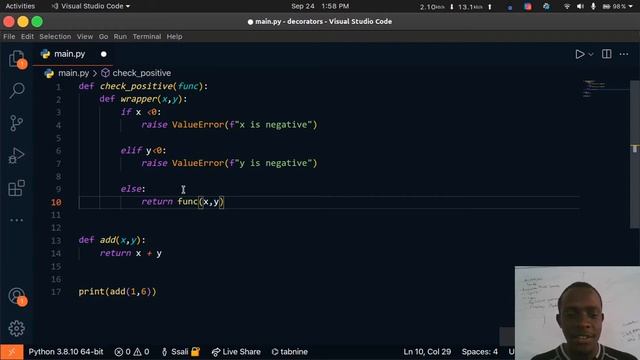This screenshot has width=640, height=360.
Task: Expand the run button dropdown arrow
Action: (591, 54)
